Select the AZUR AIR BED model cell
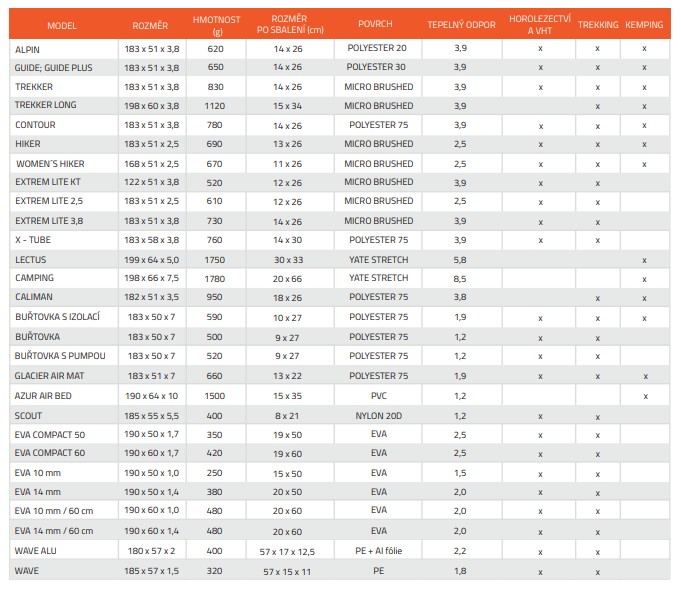 (x=43, y=396)
